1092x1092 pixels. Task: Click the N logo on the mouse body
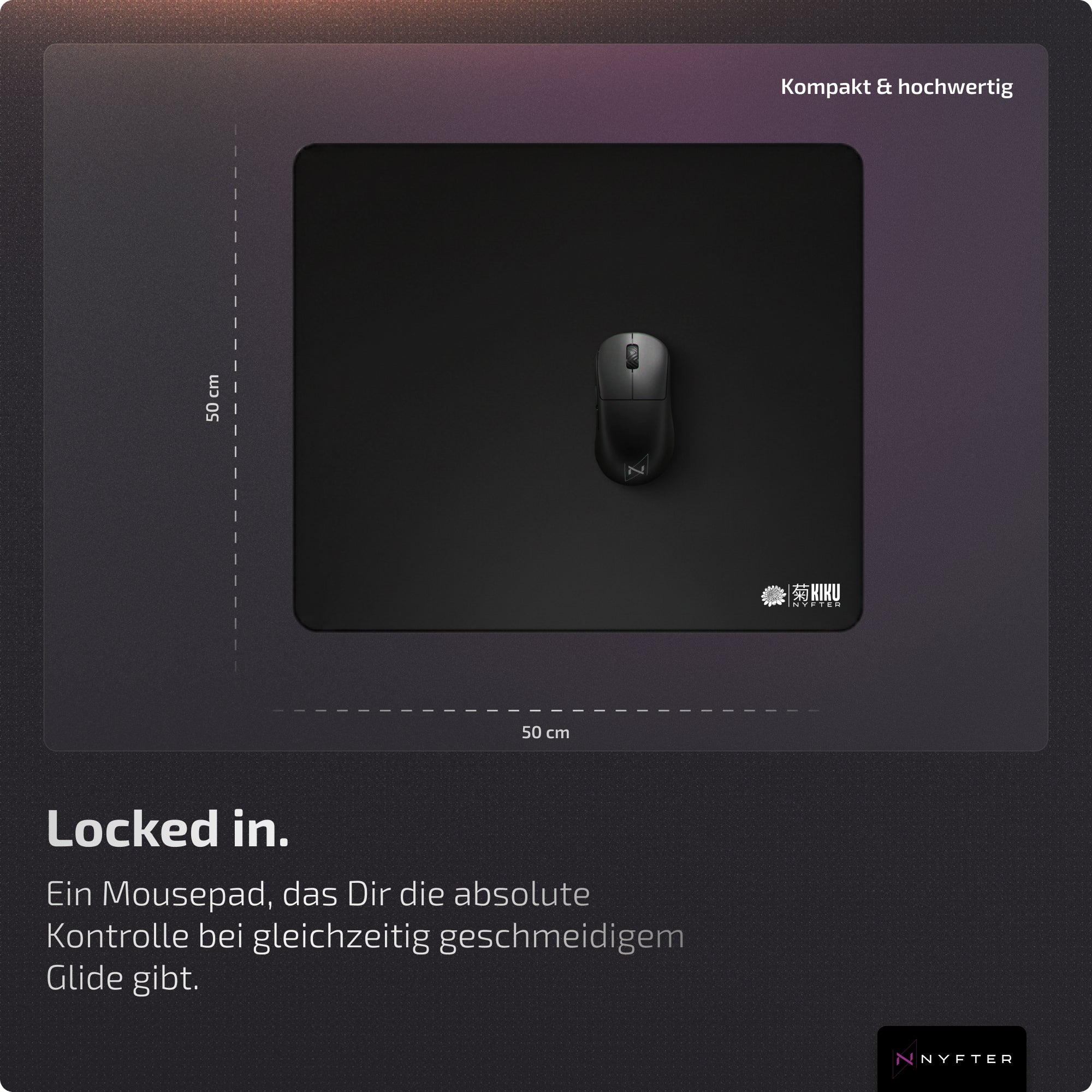click(636, 468)
